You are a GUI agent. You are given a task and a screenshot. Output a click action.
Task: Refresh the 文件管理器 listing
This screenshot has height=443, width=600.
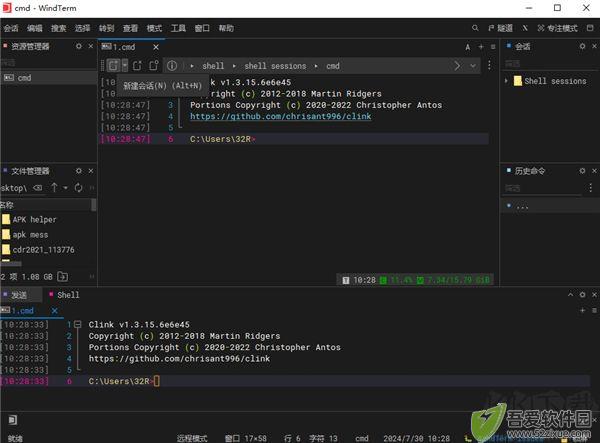tap(78, 187)
